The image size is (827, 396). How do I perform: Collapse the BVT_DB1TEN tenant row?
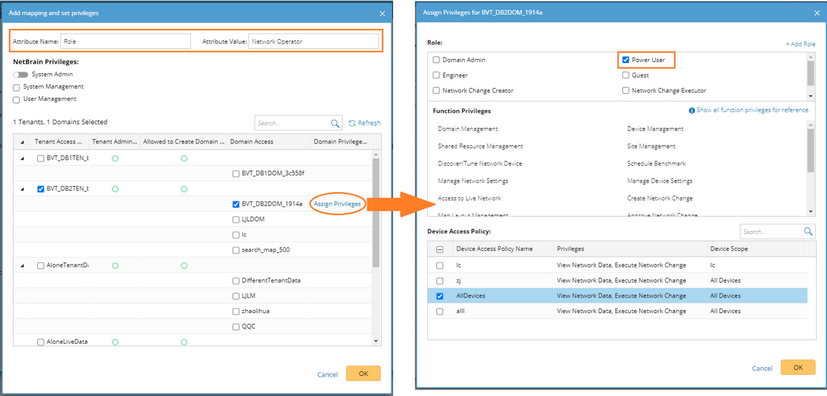(22, 158)
